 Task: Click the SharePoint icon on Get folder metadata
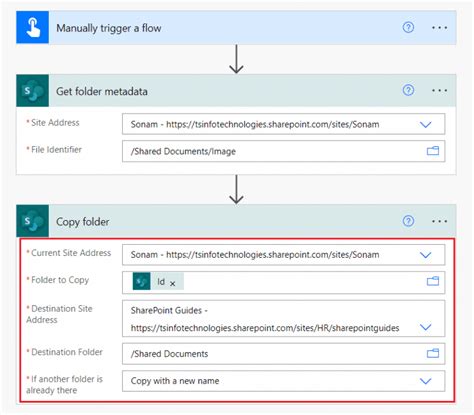pyautogui.click(x=33, y=91)
